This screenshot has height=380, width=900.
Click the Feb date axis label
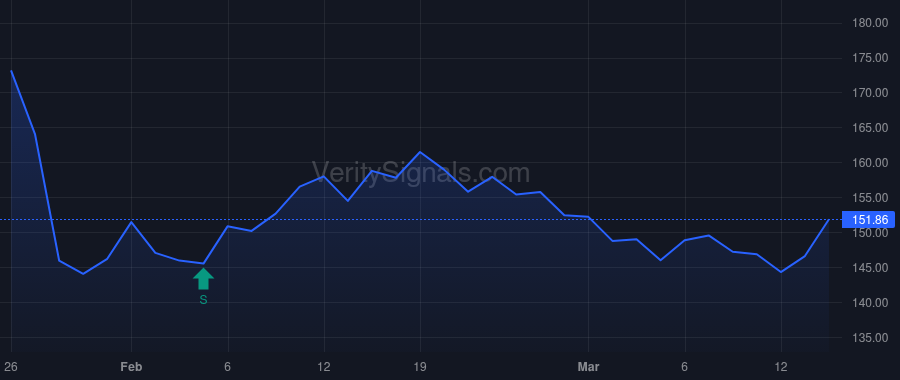(131, 367)
